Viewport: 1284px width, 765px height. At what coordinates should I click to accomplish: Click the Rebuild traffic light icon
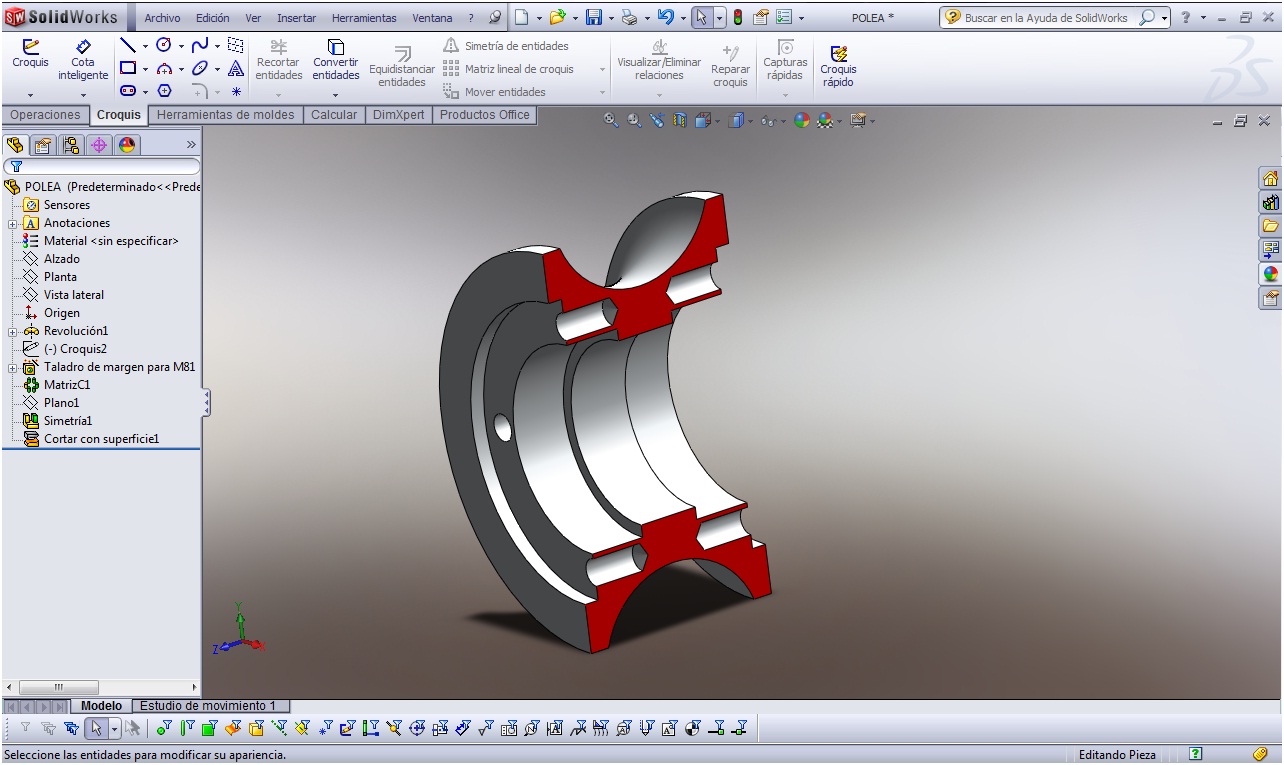click(738, 17)
